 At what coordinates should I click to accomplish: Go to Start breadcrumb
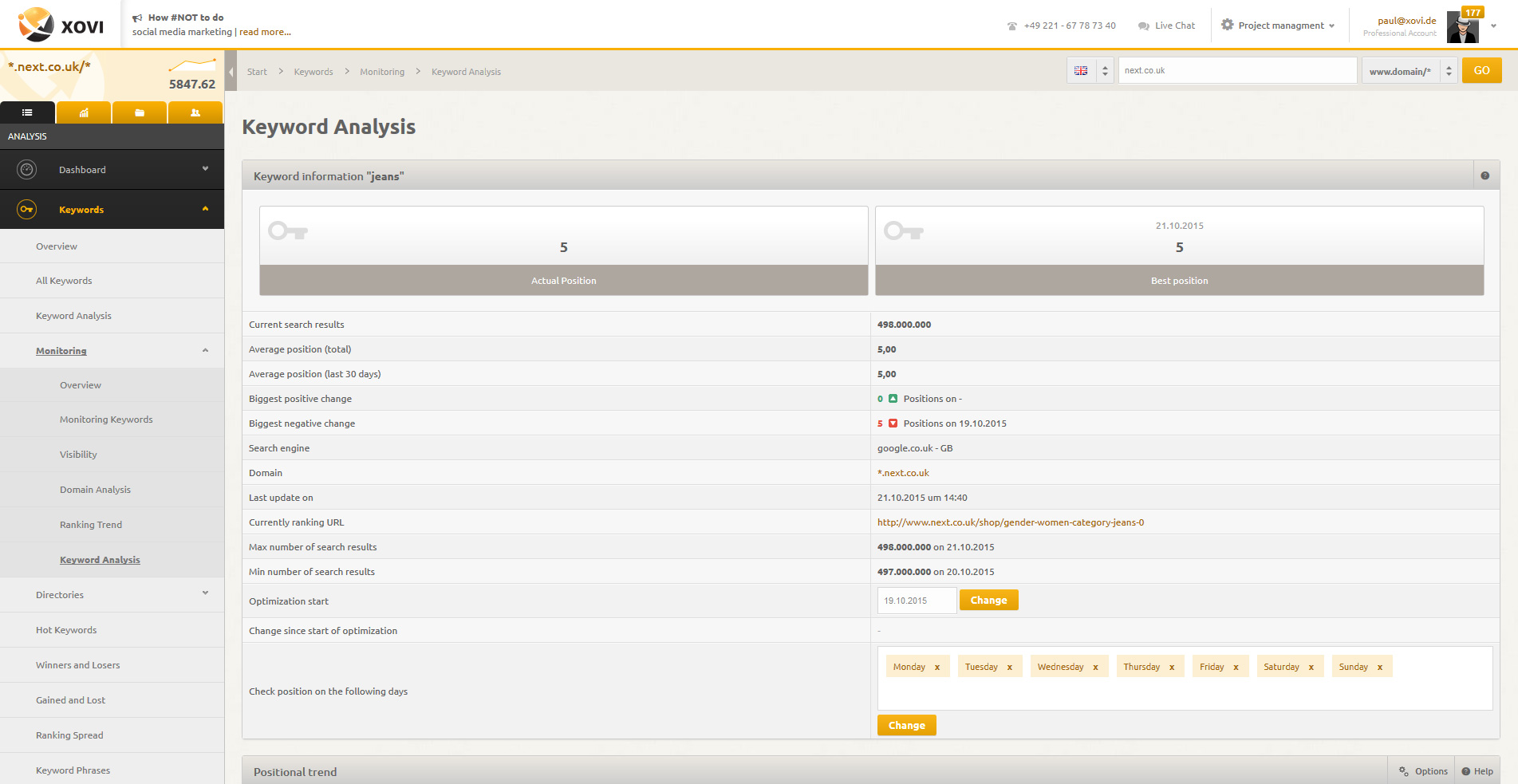pos(257,72)
